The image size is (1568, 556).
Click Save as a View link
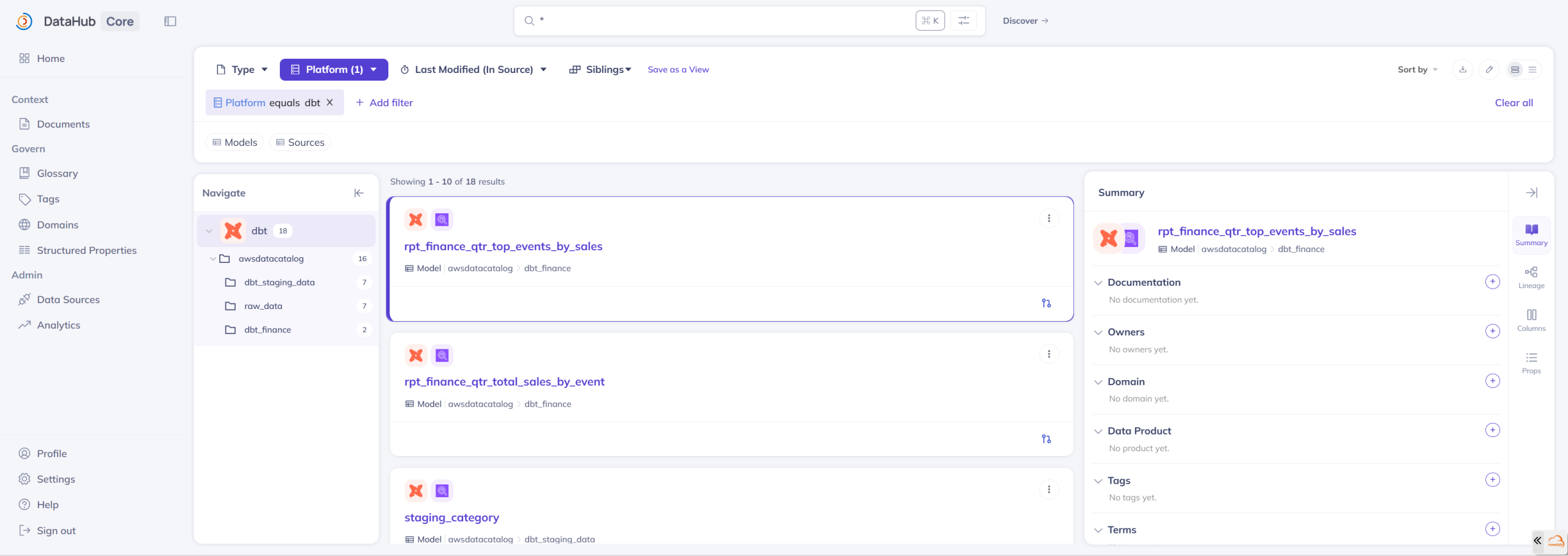[678, 70]
